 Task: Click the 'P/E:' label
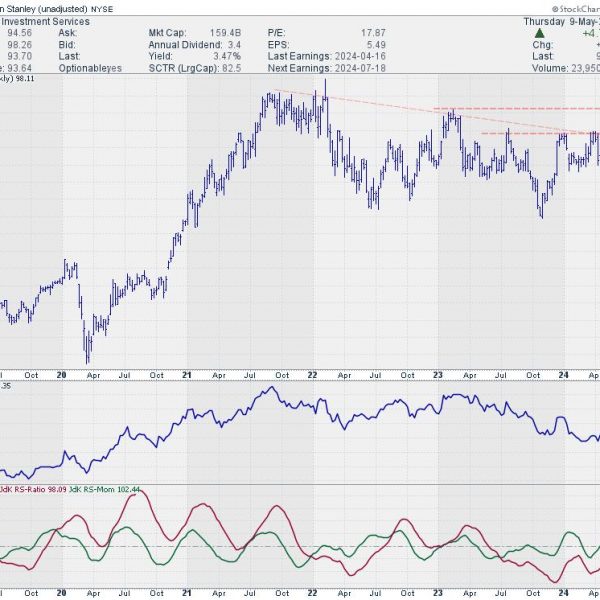click(x=276, y=33)
